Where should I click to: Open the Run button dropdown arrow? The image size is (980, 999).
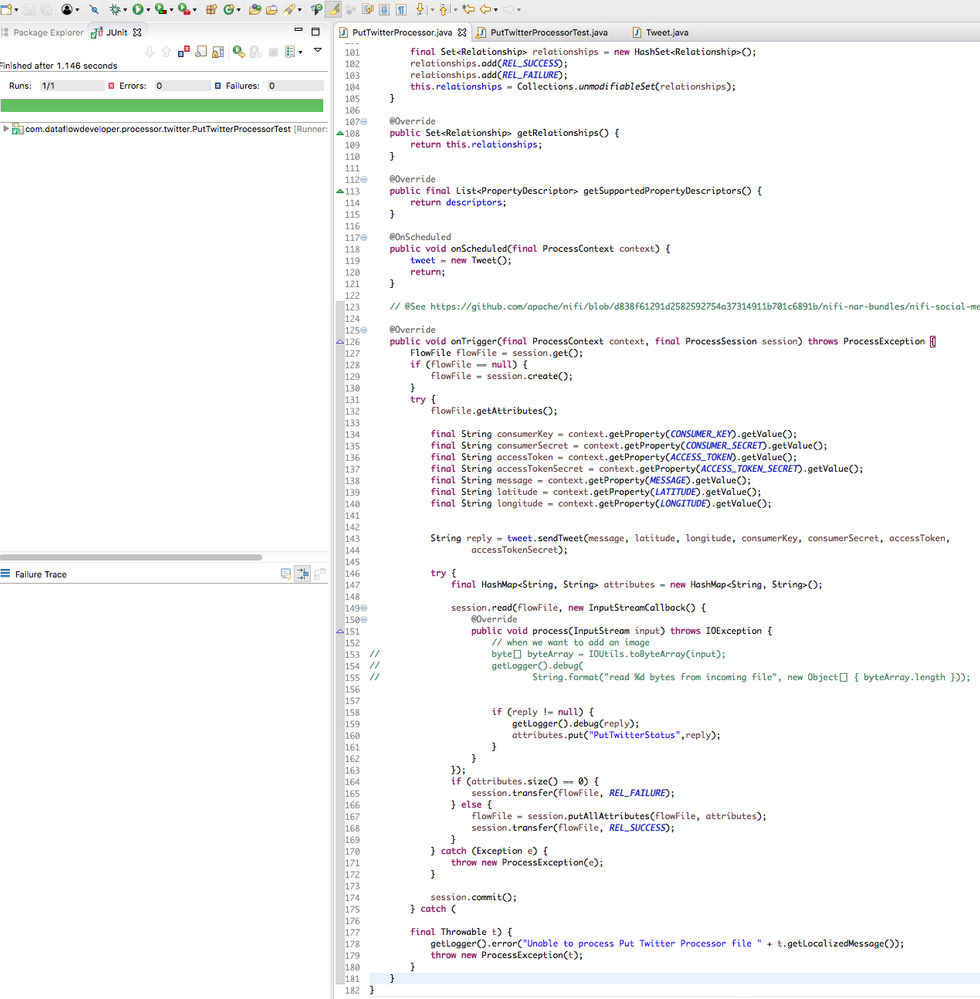(146, 8)
